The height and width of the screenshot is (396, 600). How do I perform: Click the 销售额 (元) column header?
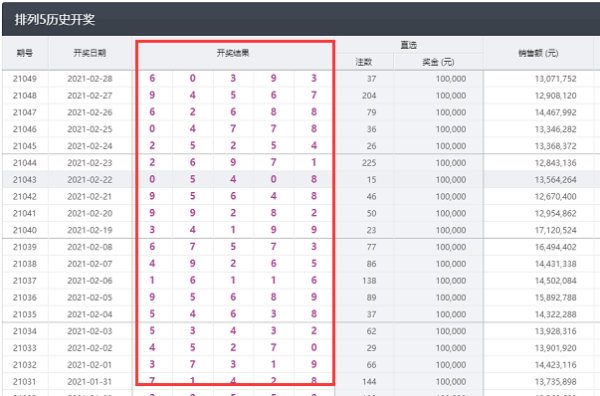point(538,53)
